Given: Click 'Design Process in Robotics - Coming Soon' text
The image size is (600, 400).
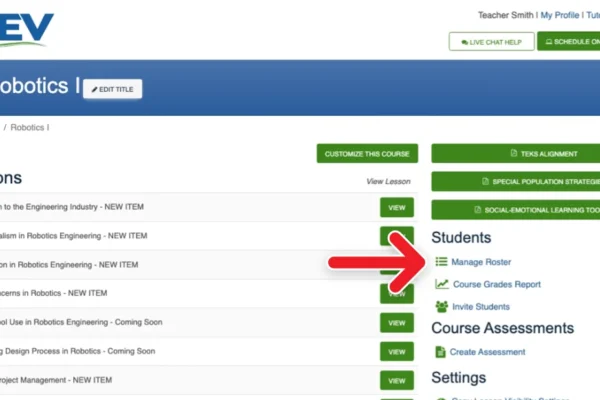Looking at the screenshot, I should coord(78,351).
